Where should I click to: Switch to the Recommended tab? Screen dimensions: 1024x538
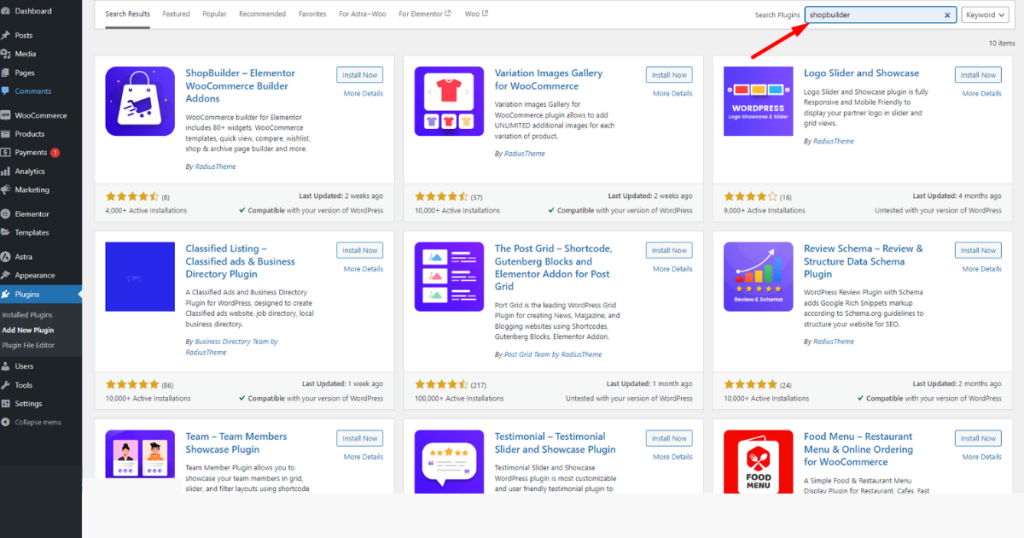tap(262, 14)
